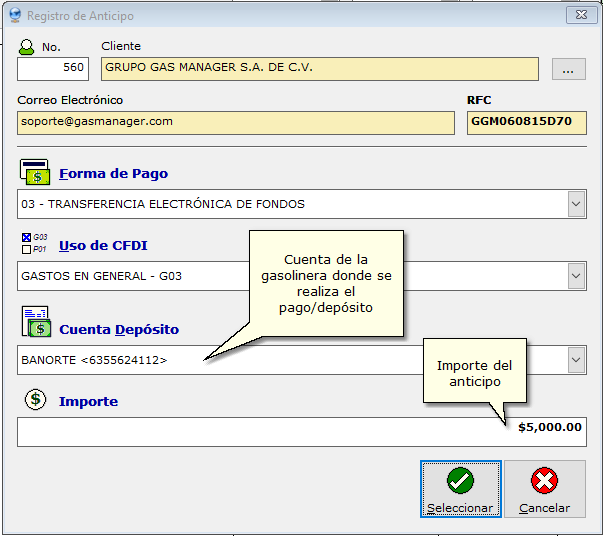Expand the Uso de CFDI dropdown arrow
Image resolution: width=603 pixels, height=536 pixels.
pos(576,275)
